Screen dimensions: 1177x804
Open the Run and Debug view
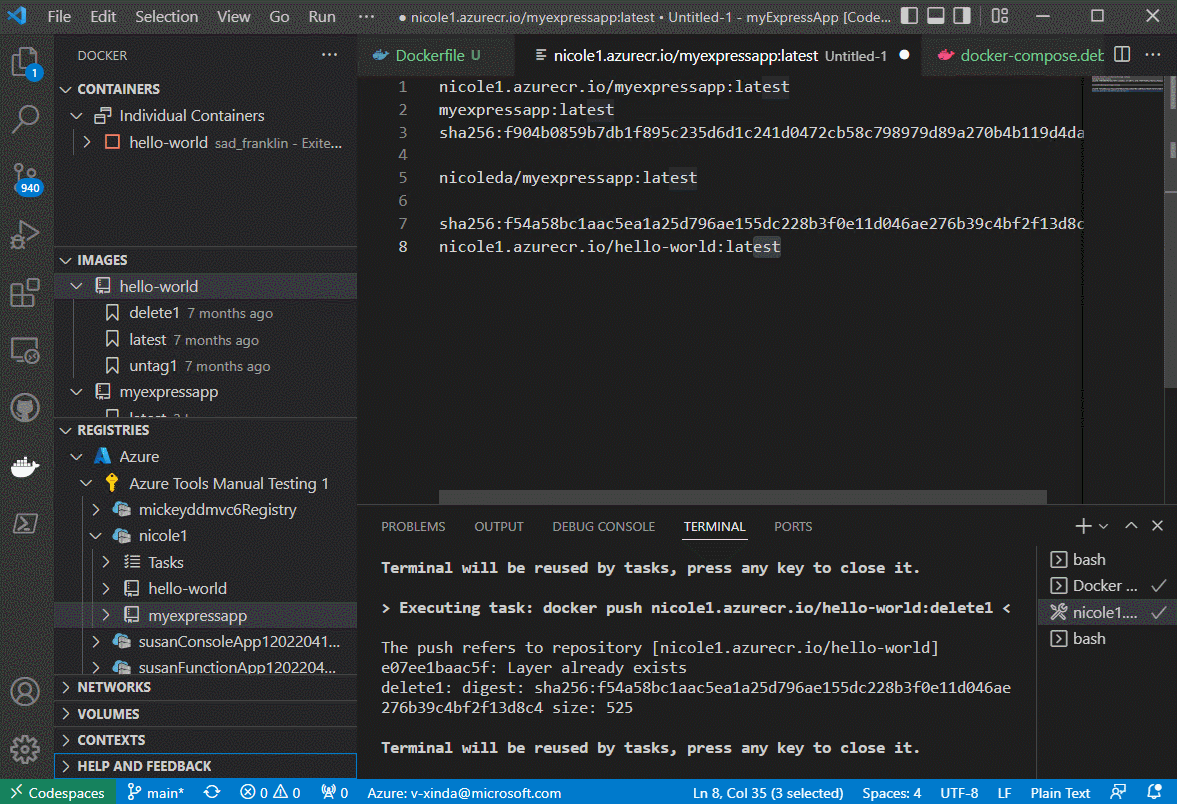coord(25,235)
